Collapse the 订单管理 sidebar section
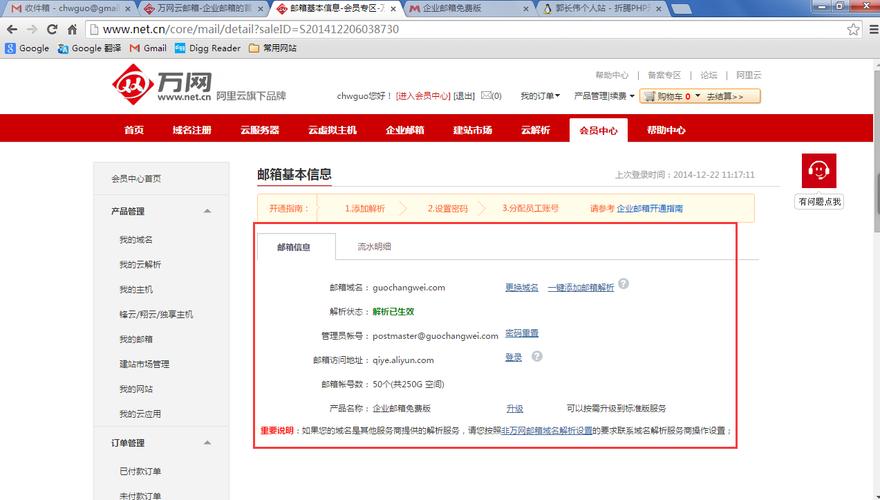 click(207, 443)
